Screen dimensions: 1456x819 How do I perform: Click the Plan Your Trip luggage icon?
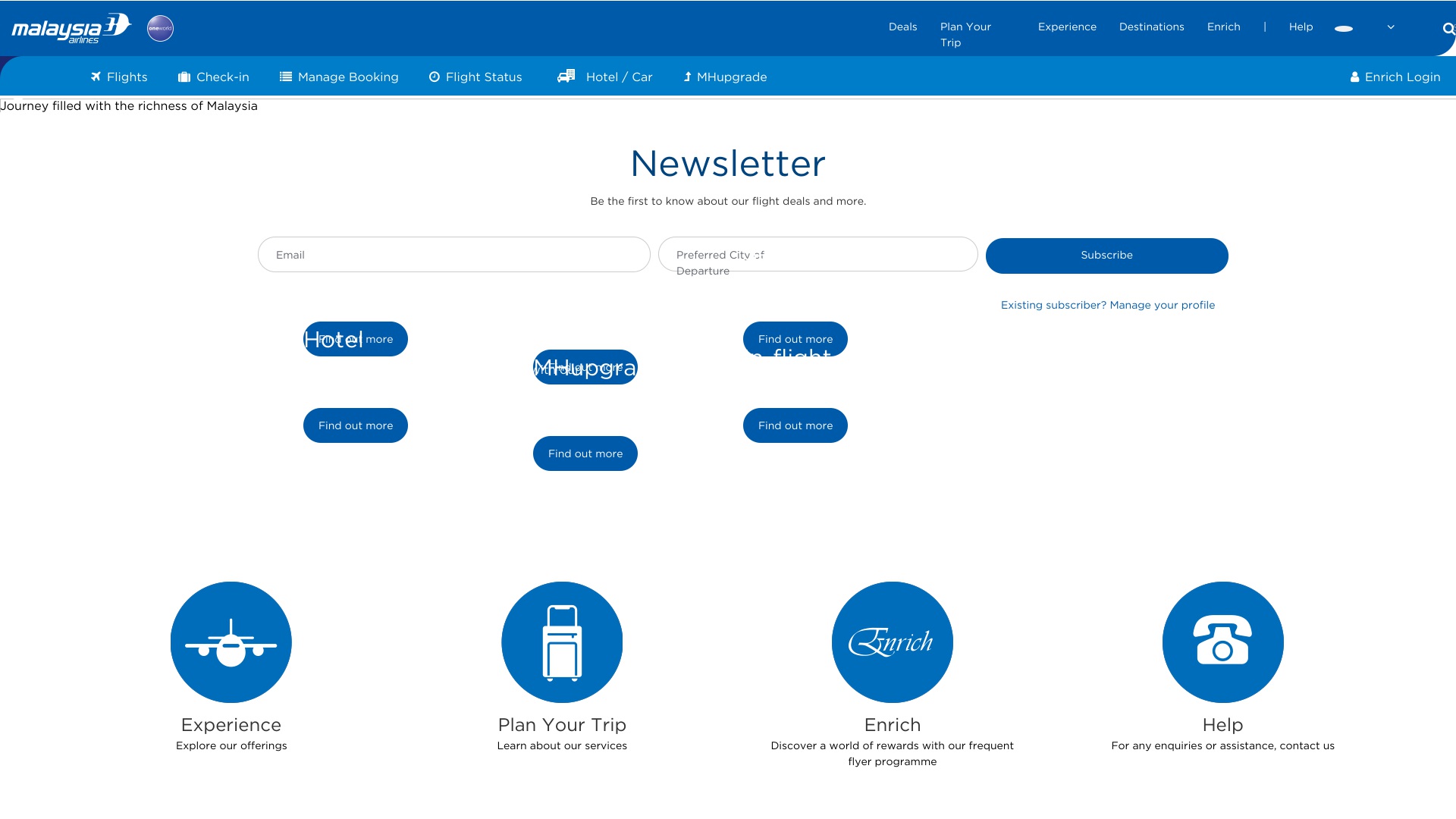click(x=562, y=642)
